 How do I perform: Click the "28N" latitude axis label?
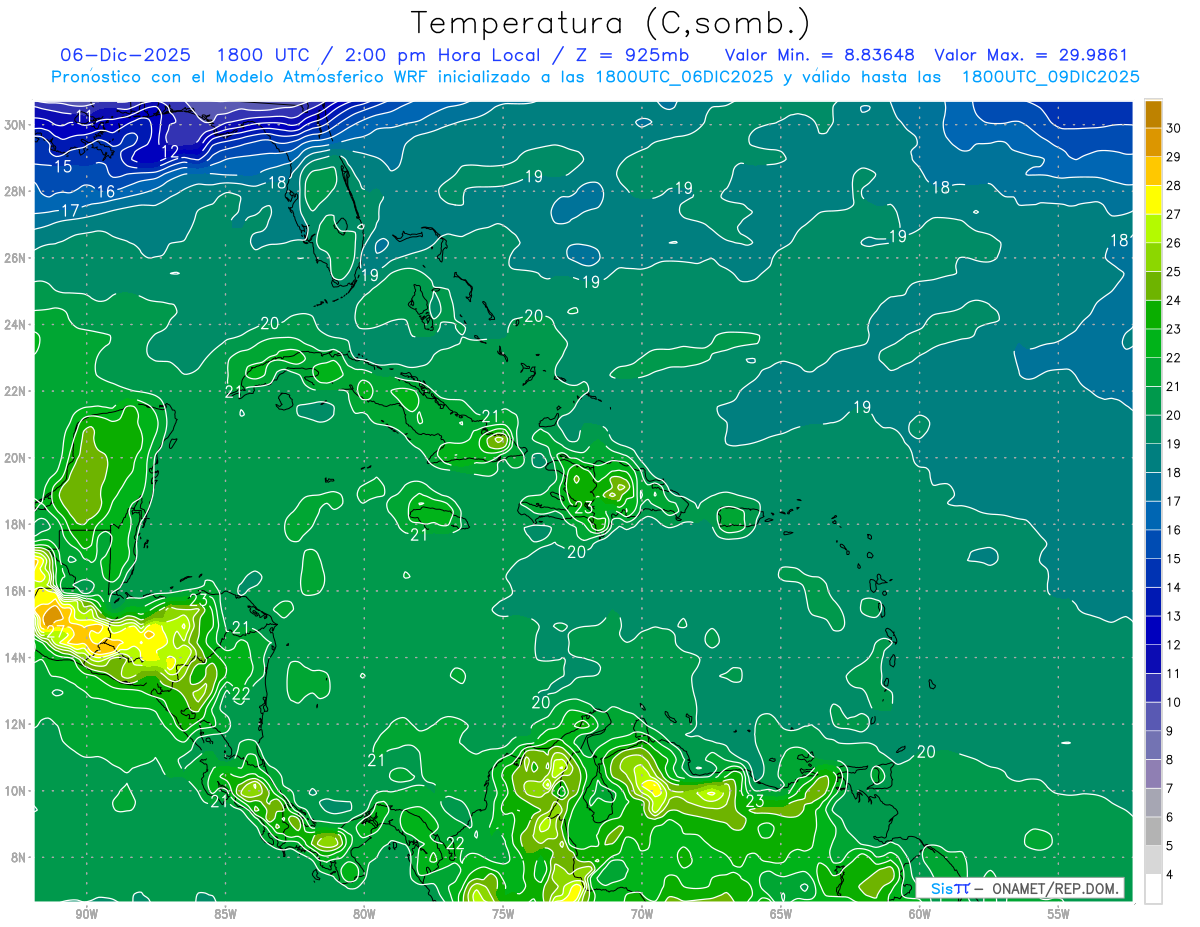(15, 191)
